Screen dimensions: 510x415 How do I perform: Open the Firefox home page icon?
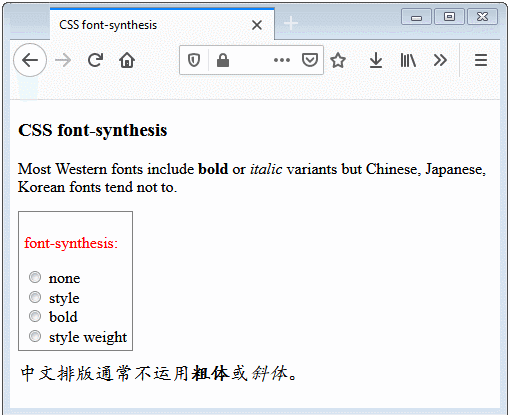(x=127, y=60)
